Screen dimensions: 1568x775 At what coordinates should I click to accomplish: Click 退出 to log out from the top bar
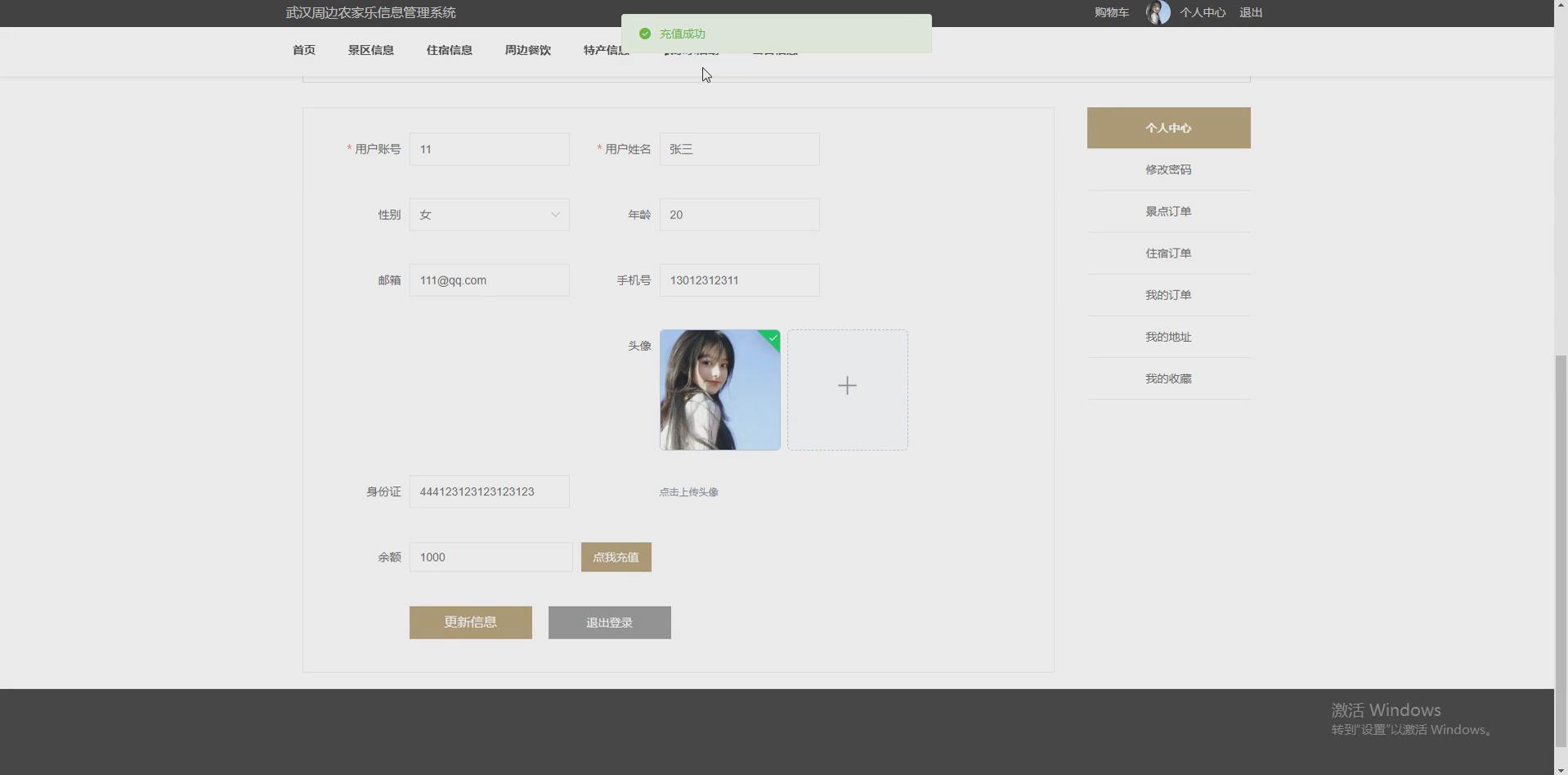pyautogui.click(x=1250, y=12)
